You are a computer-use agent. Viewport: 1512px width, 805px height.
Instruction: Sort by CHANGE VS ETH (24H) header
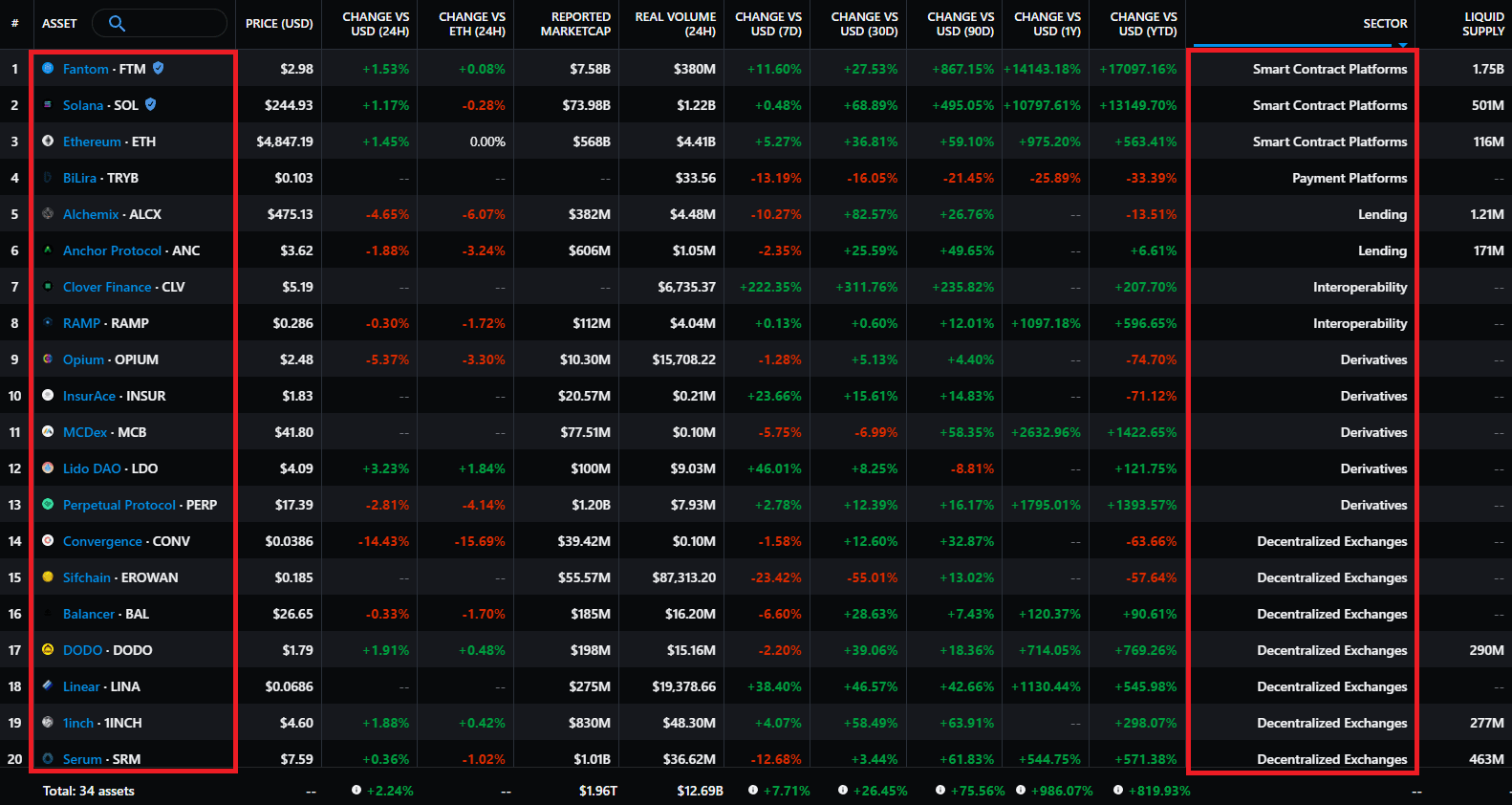click(472, 24)
